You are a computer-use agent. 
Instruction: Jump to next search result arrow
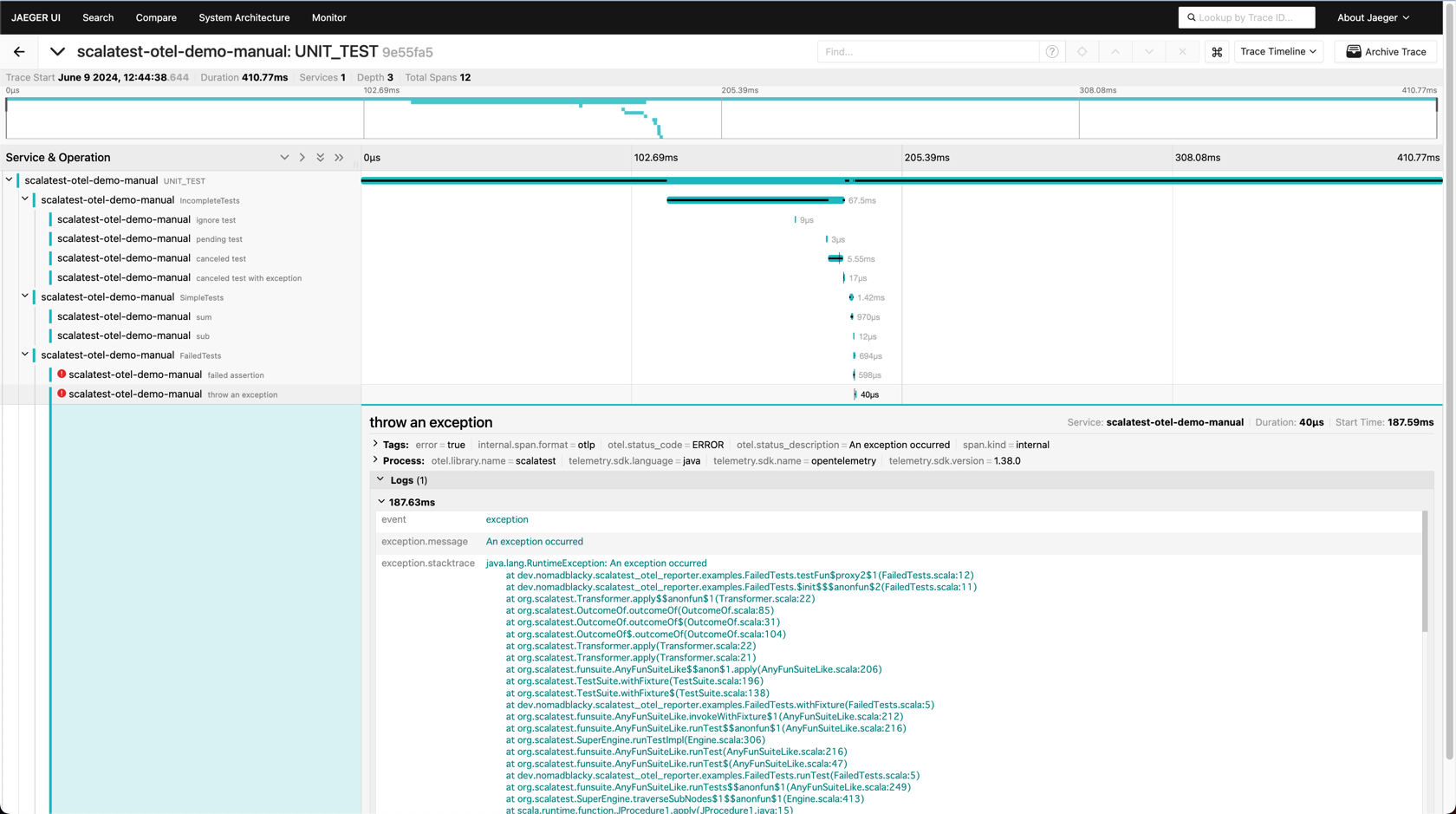click(x=1149, y=52)
